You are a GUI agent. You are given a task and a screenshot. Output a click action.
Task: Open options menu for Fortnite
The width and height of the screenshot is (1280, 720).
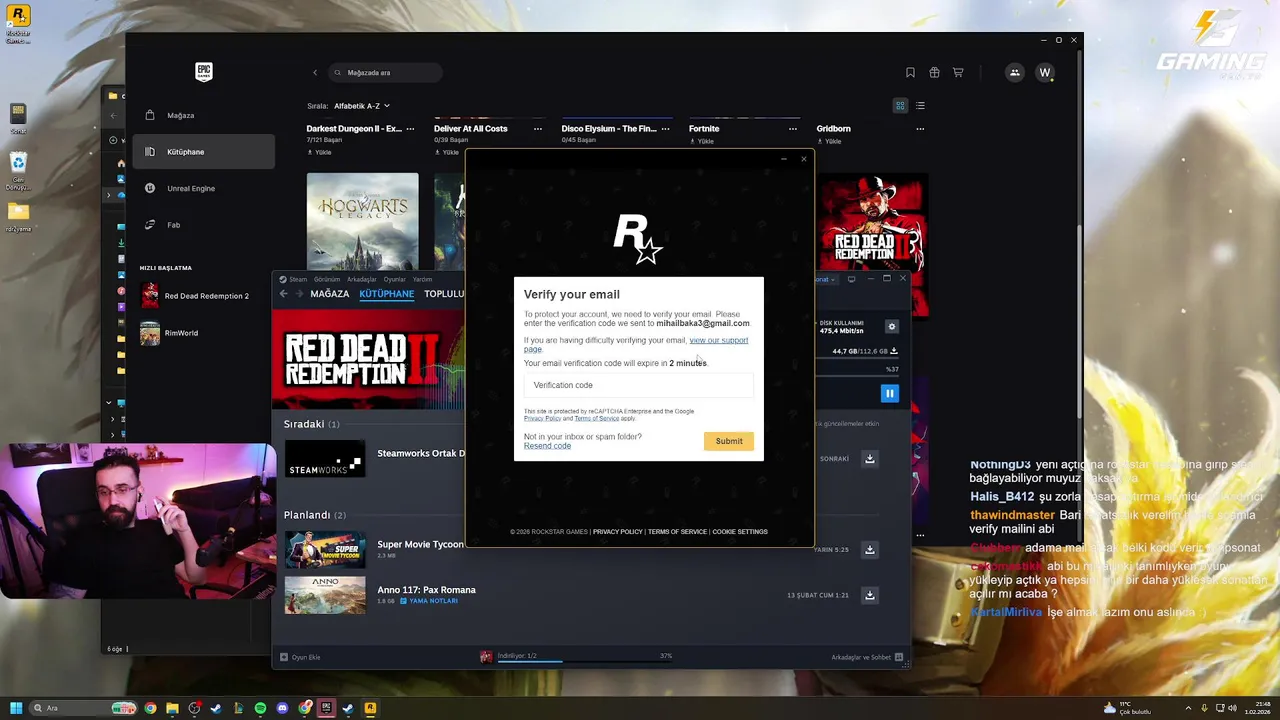[x=793, y=129]
